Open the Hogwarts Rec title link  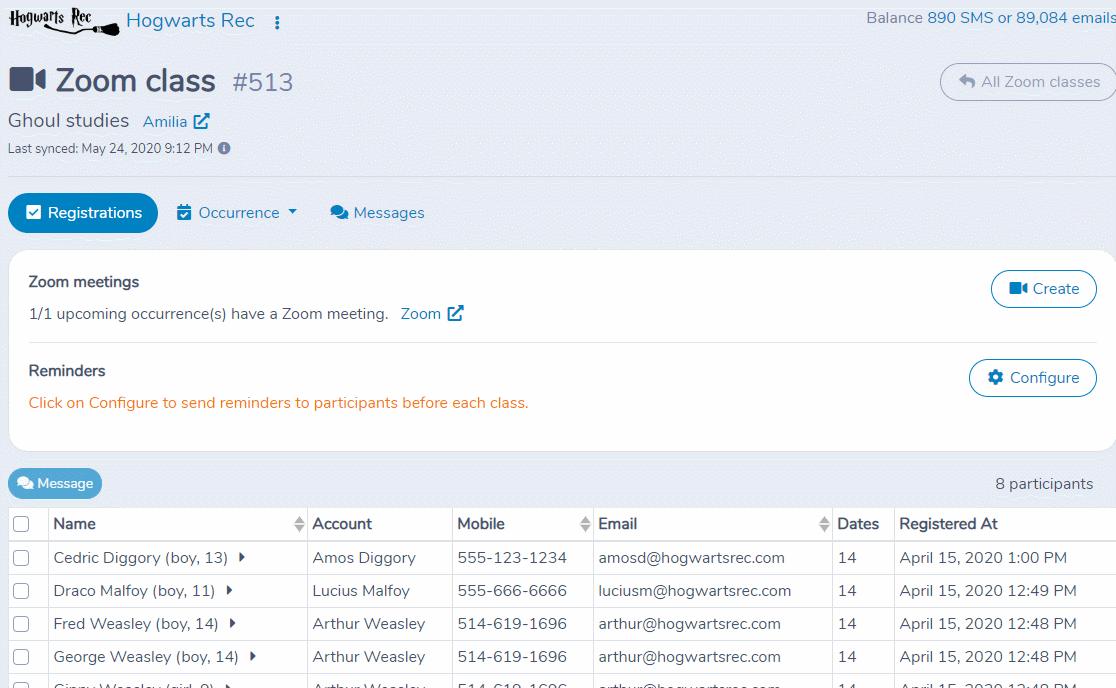point(190,21)
